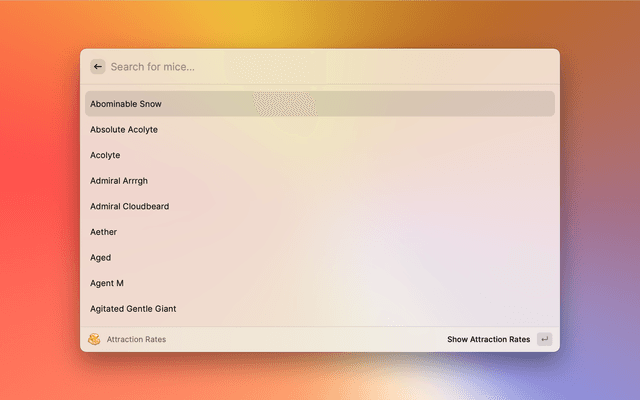Select the Aether mouse entry
Viewport: 640px width, 400px height.
click(103, 232)
